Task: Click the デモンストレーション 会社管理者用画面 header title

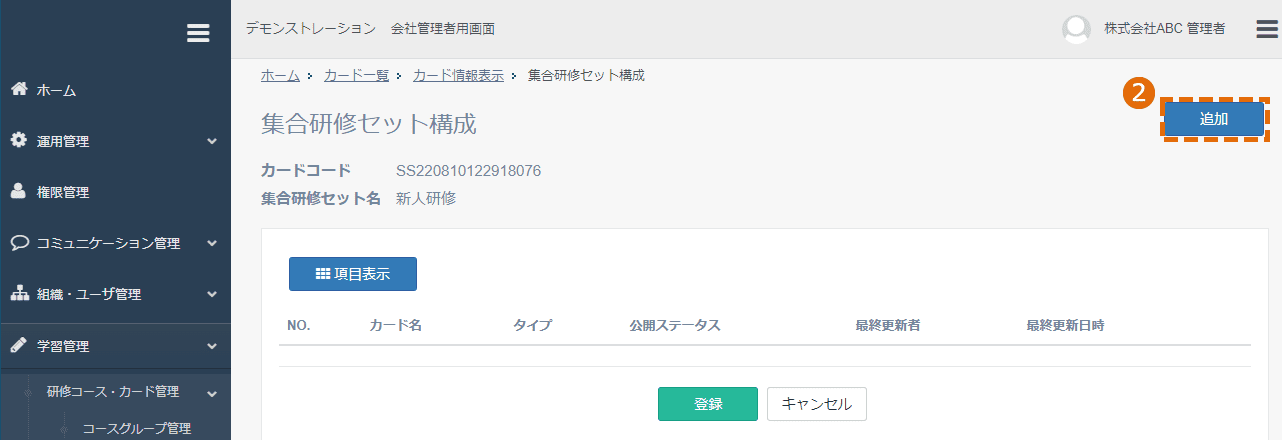Action: tap(370, 29)
